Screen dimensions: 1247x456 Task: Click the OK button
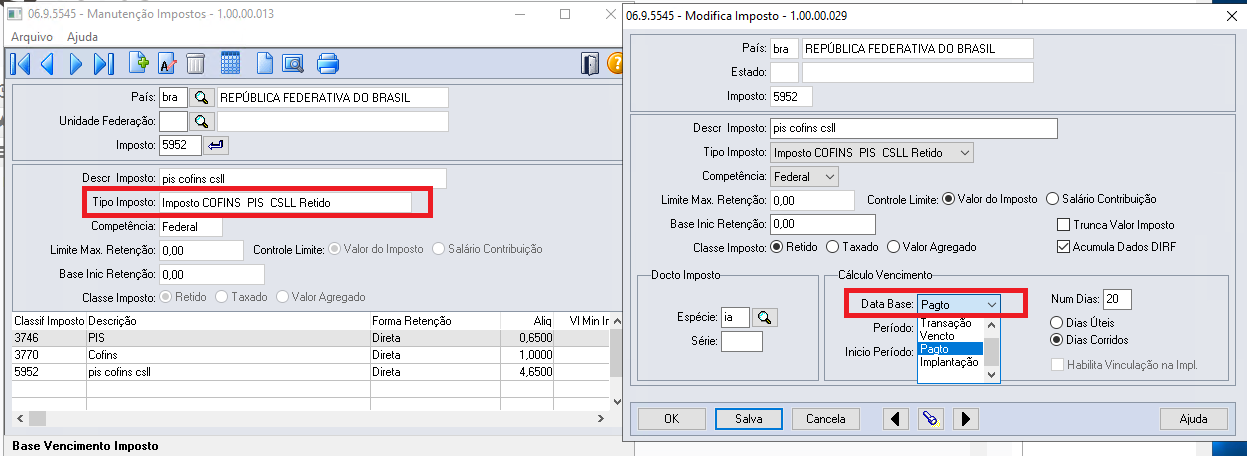pyautogui.click(x=671, y=419)
